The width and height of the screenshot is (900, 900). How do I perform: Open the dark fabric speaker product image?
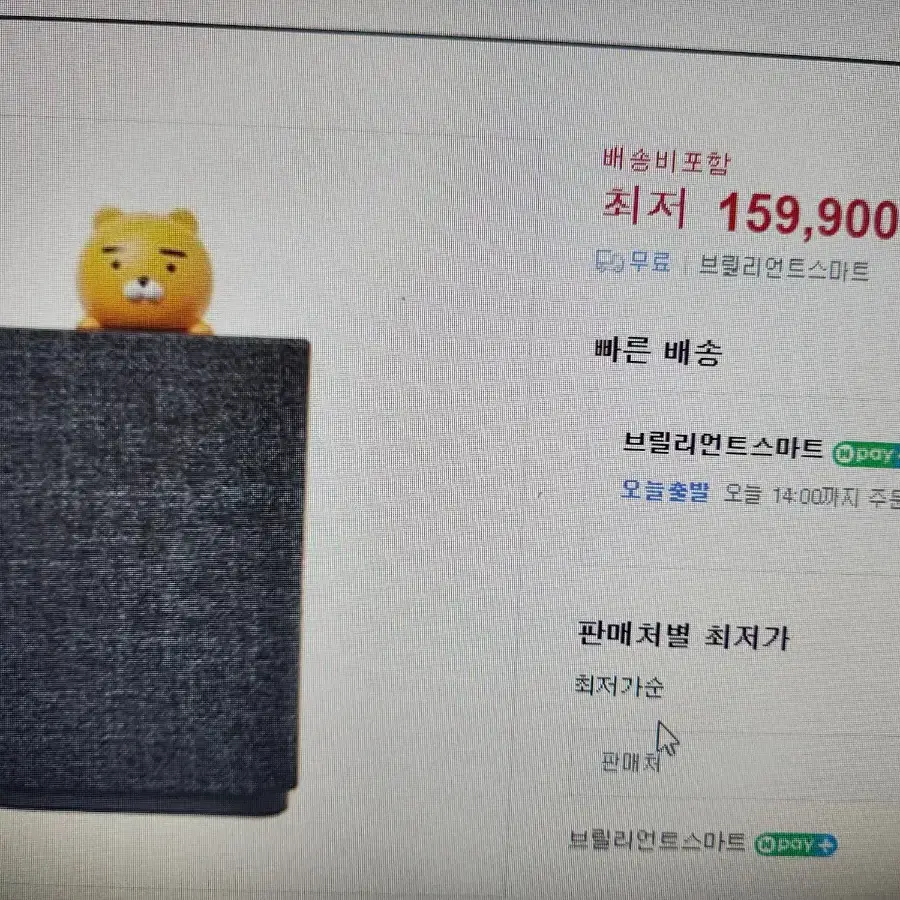(152, 571)
